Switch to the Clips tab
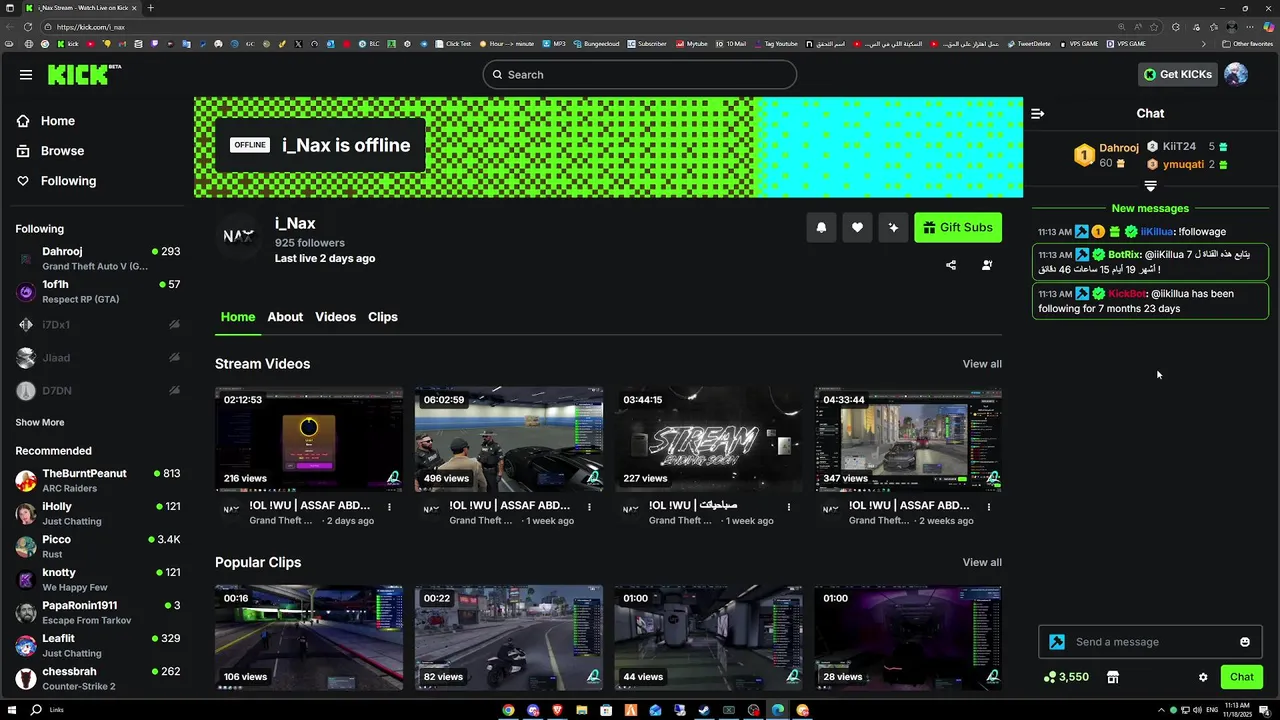The image size is (1280, 720). coord(383,316)
